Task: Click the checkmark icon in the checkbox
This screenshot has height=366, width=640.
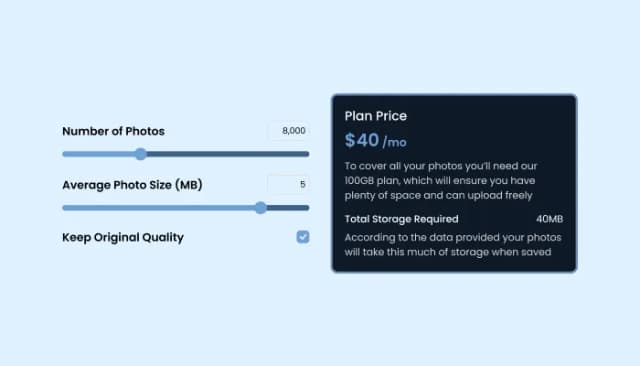Action: point(303,237)
